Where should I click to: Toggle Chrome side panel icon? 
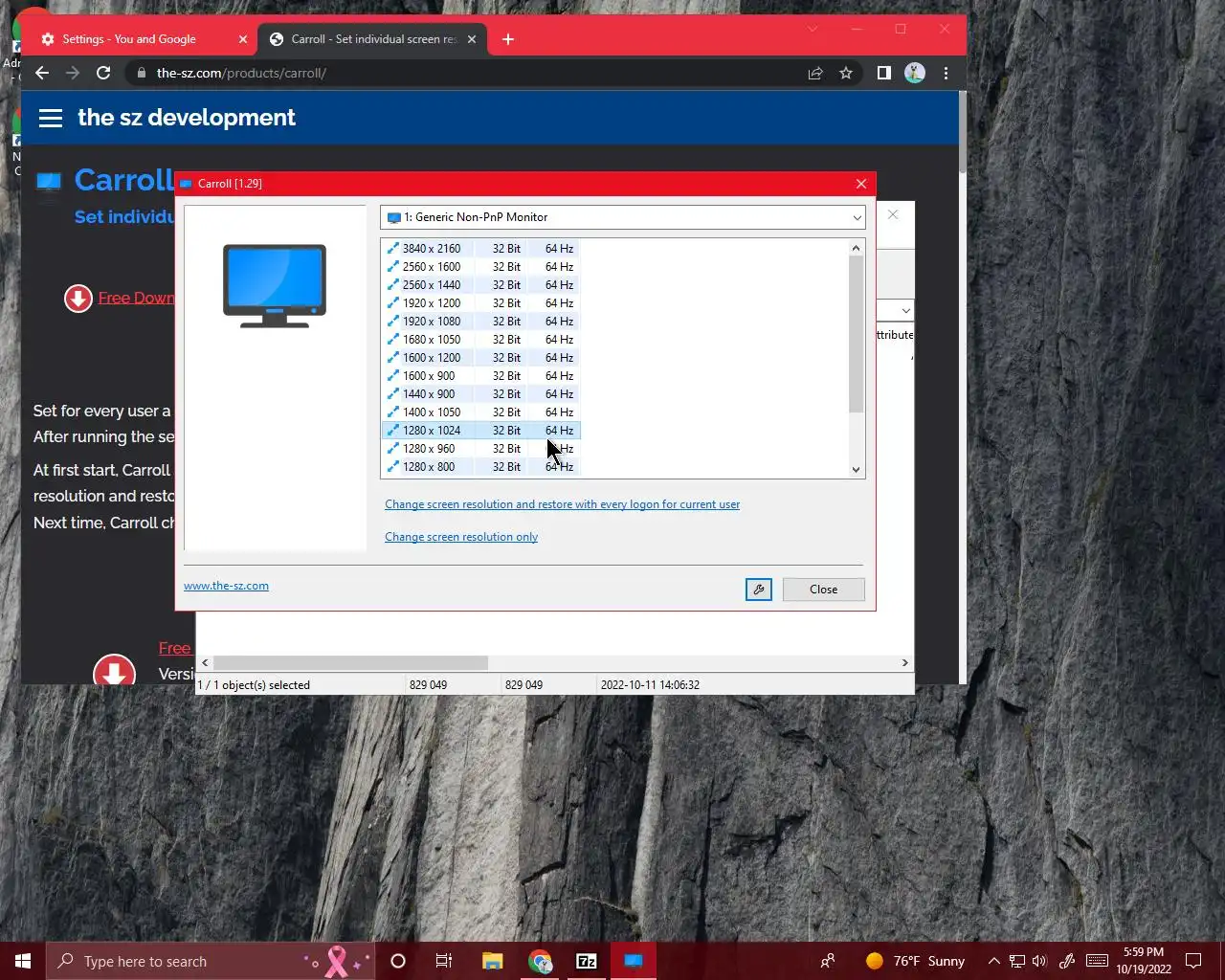tap(884, 73)
